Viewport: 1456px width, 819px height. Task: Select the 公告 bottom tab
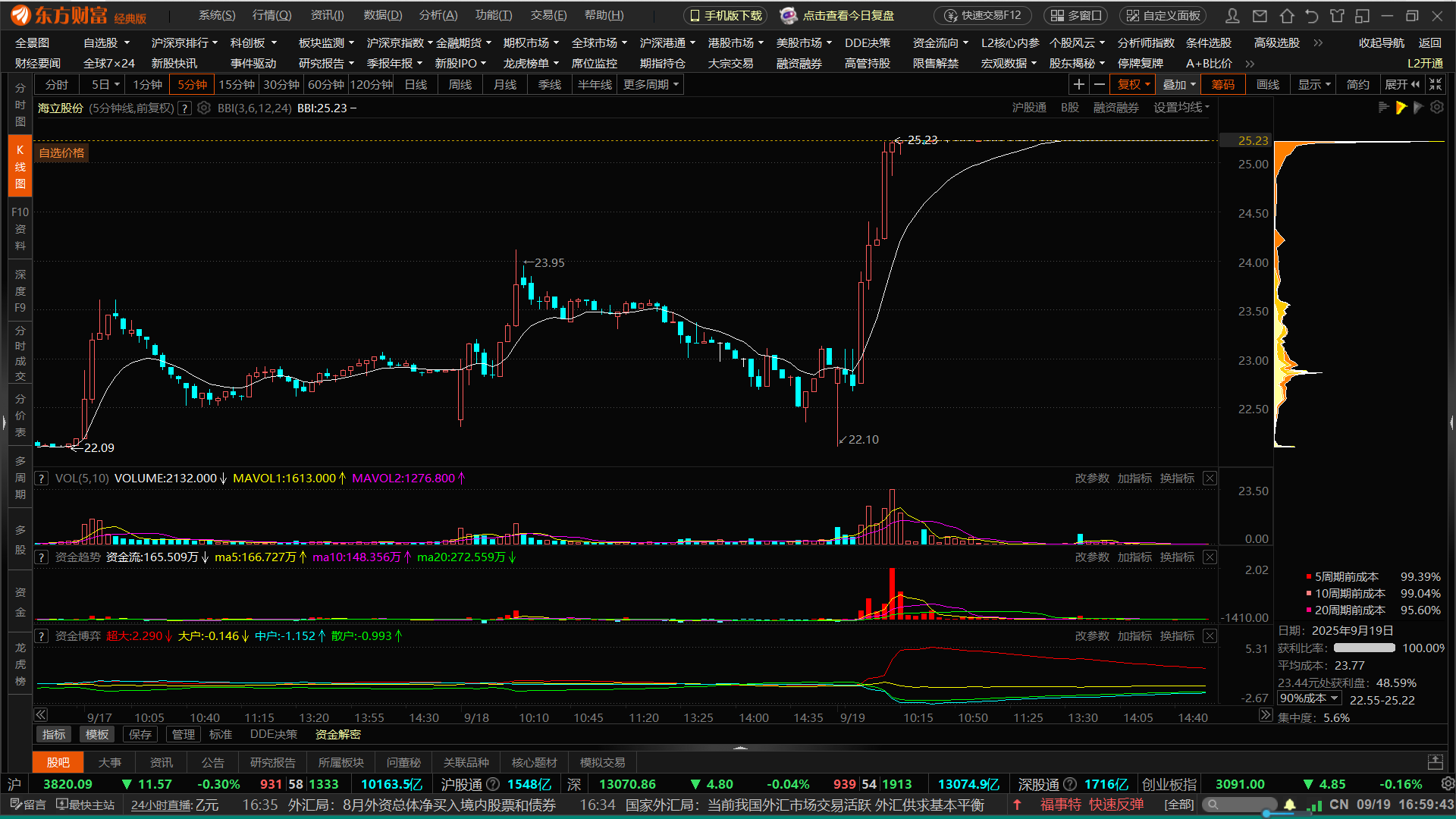coord(212,762)
